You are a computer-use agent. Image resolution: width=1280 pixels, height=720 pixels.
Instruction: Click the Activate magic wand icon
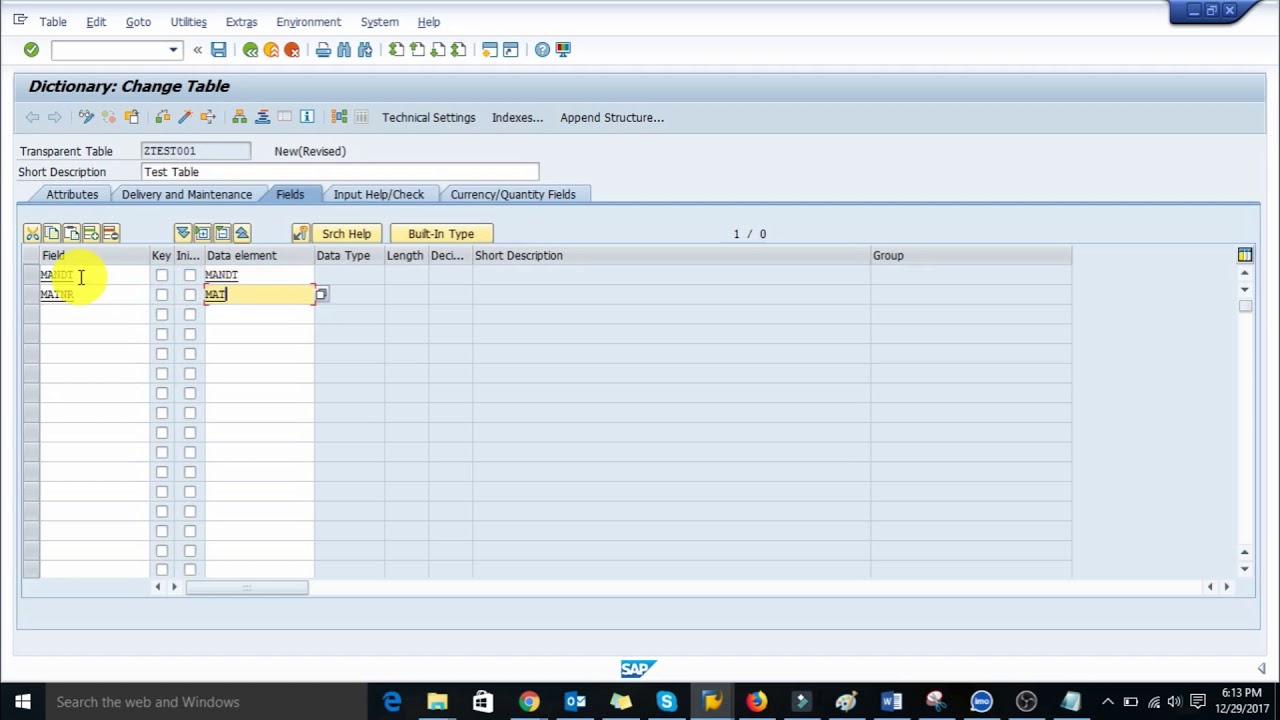click(x=185, y=117)
